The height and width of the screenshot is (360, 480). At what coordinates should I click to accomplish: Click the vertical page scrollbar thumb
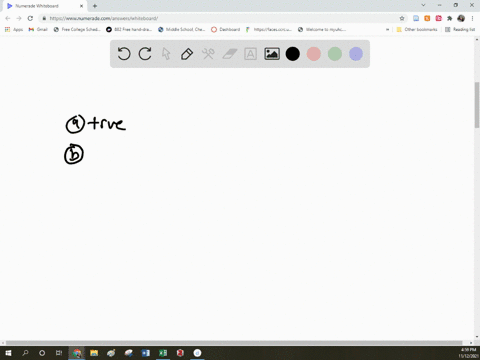(x=477, y=104)
